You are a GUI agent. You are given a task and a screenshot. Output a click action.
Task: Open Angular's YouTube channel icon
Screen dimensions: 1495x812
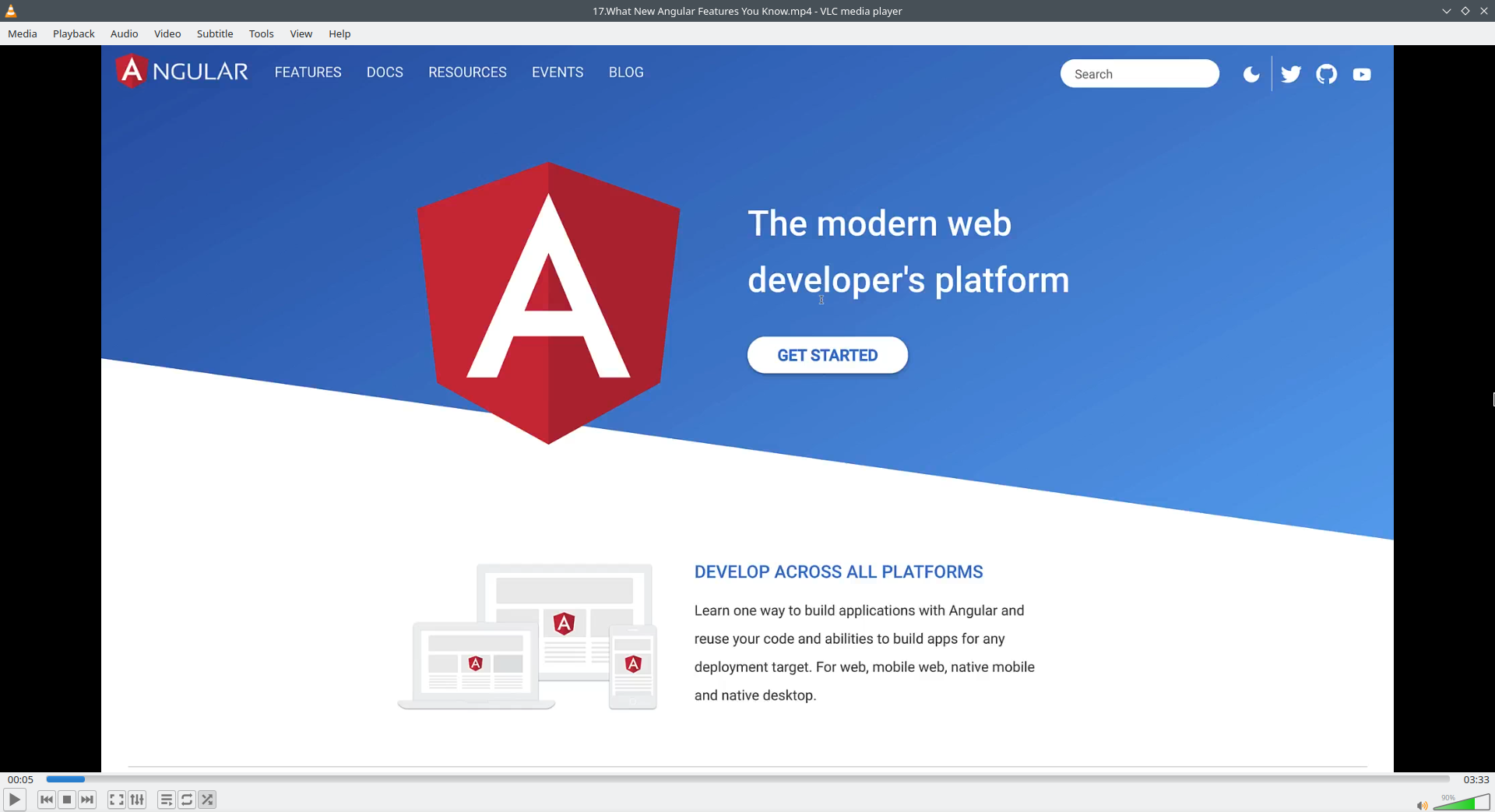[1362, 75]
